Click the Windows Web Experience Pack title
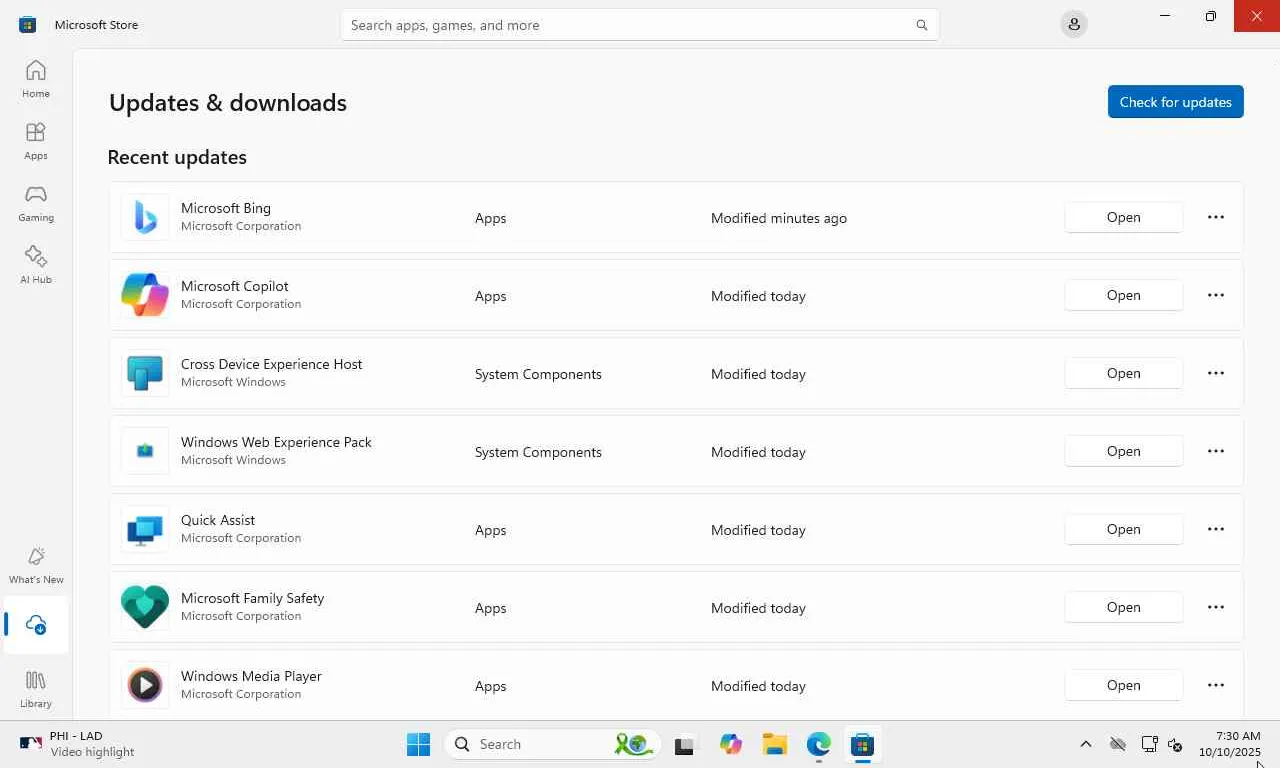 click(276, 442)
